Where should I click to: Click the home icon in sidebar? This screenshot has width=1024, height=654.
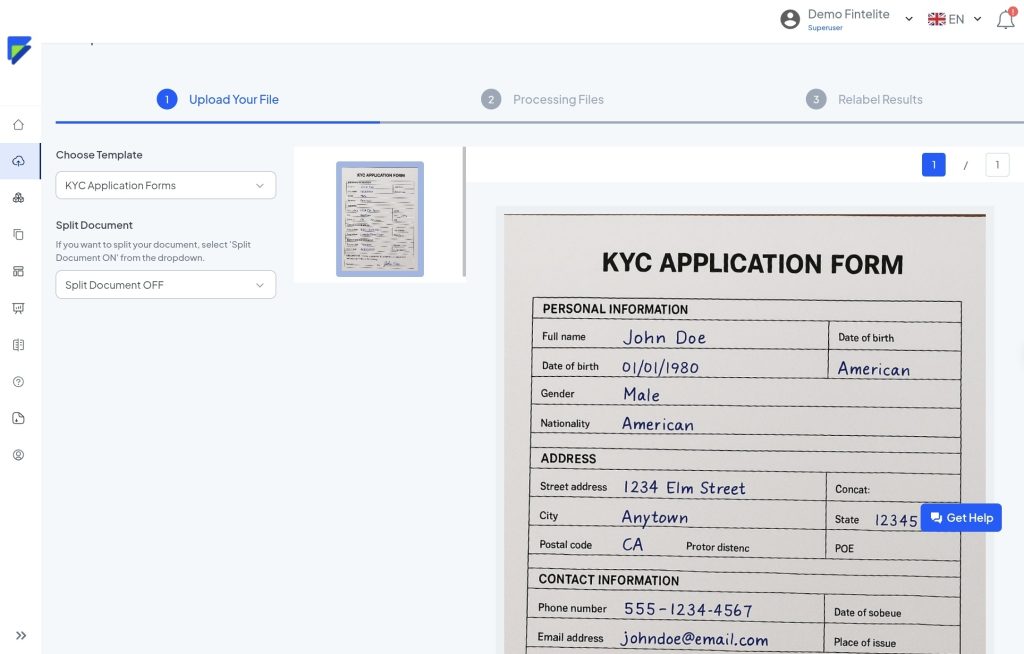(18, 125)
